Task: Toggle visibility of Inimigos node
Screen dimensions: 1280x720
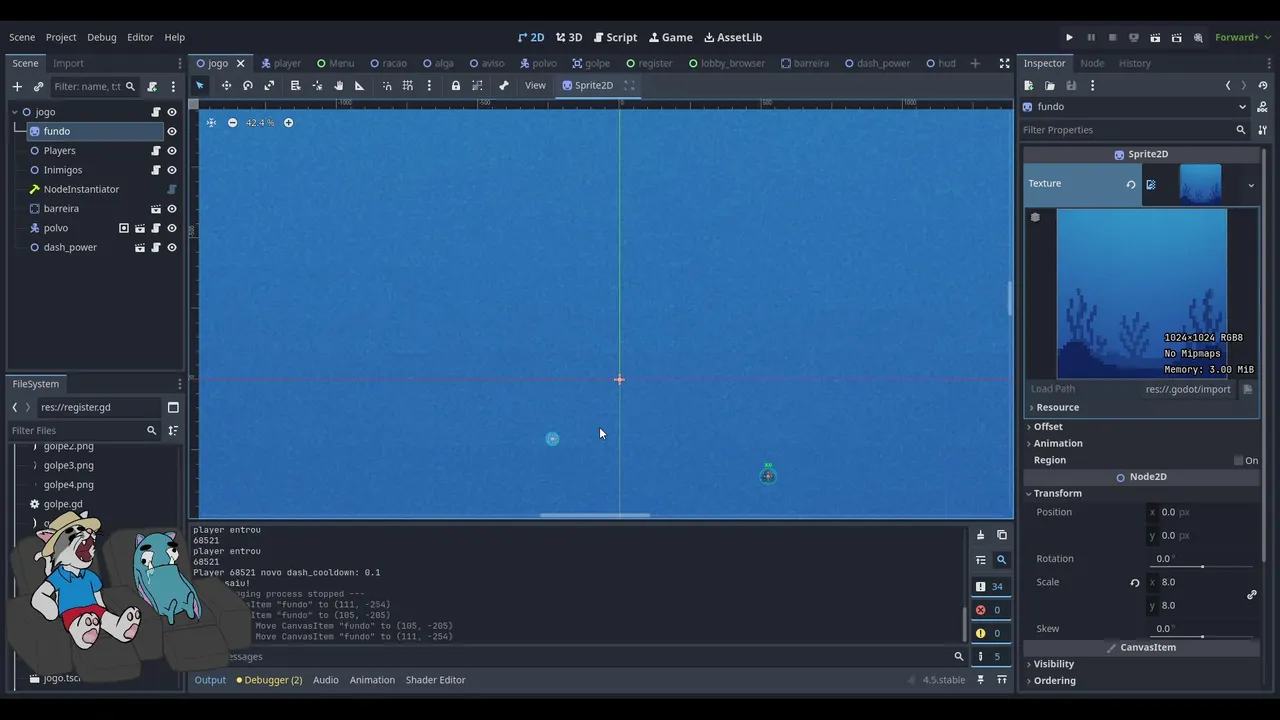Action: pos(172,170)
